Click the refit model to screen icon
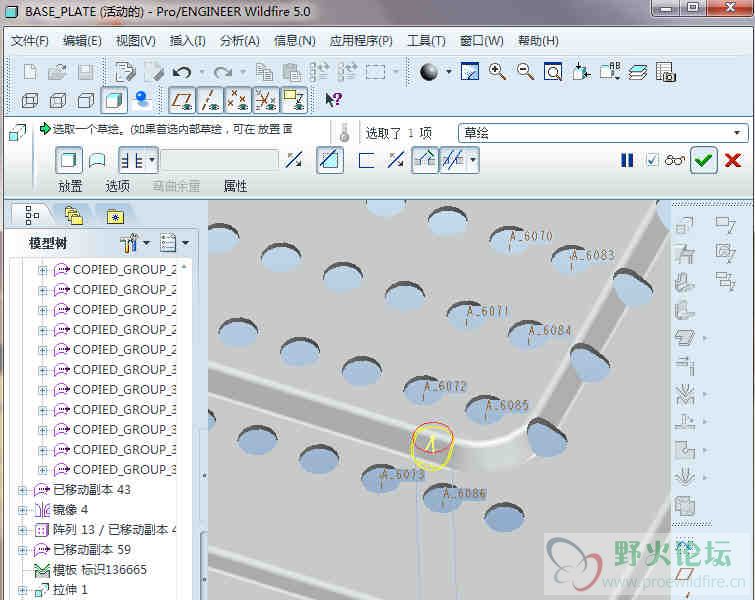 coord(553,72)
